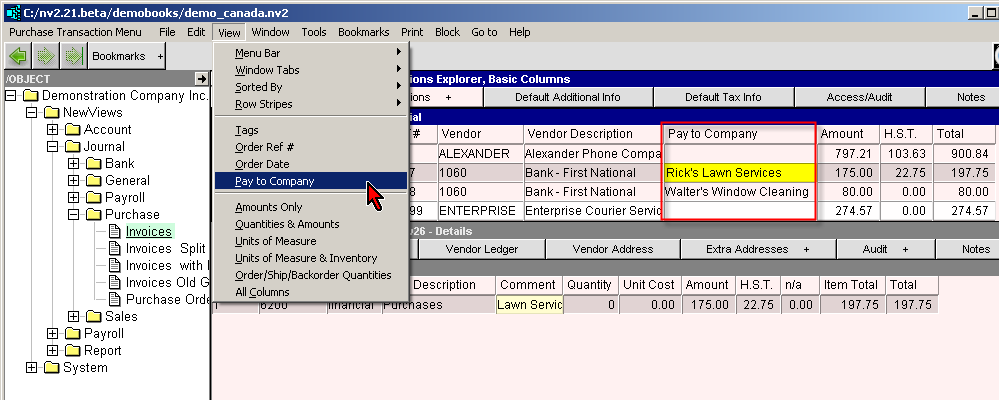Click the green back arrow icon
999x400 pixels.
click(17, 56)
